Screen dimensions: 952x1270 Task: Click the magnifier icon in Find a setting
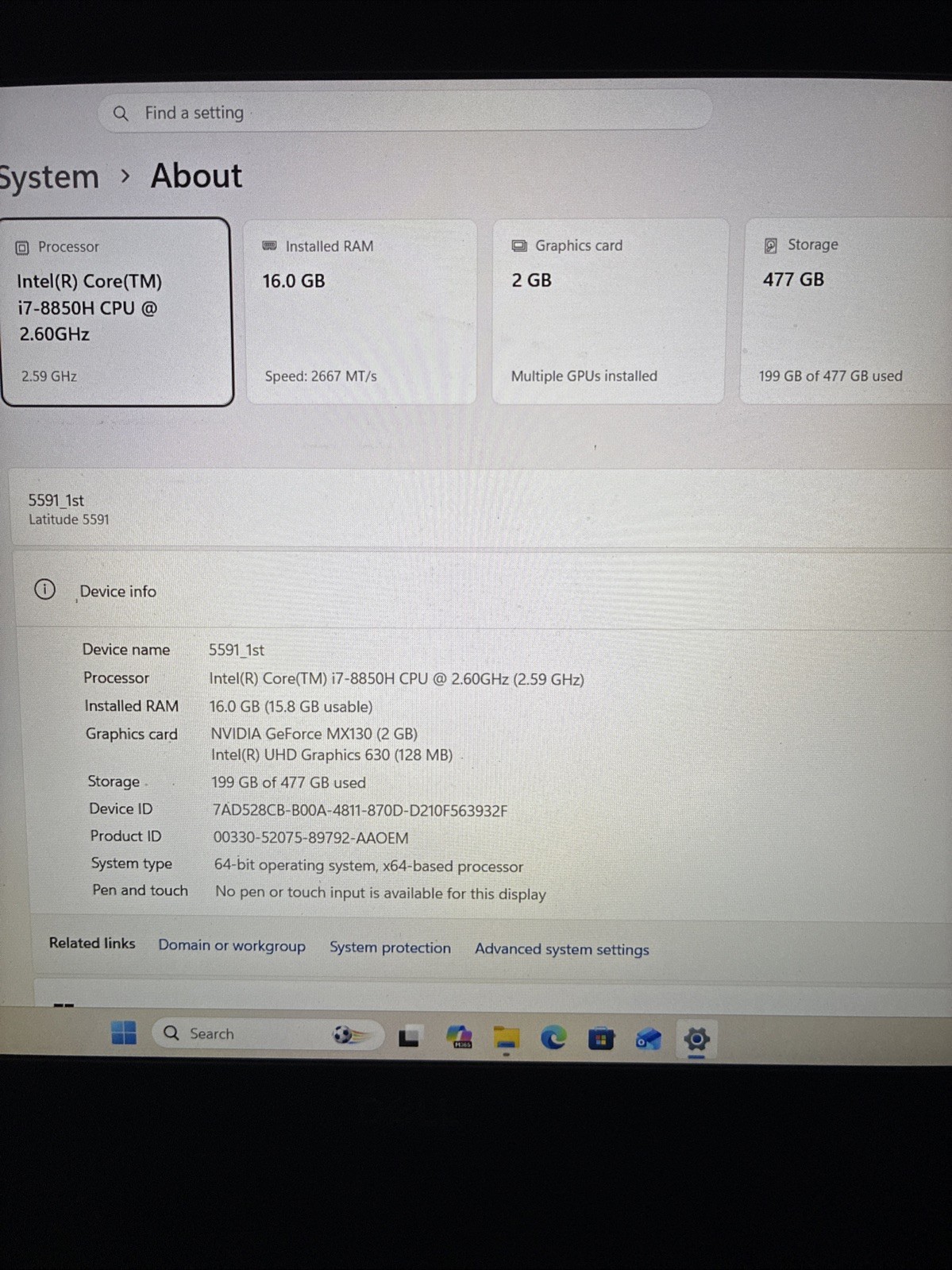(x=121, y=114)
